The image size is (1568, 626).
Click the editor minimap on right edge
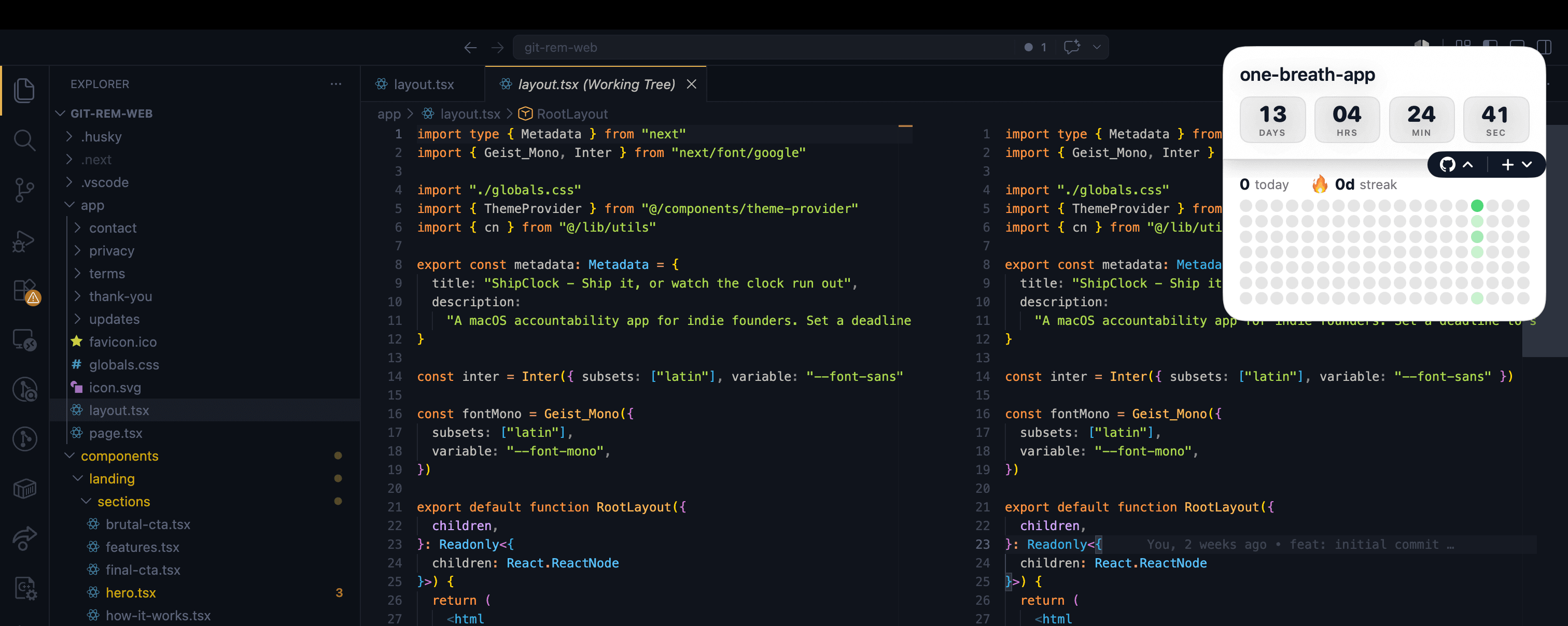[1545, 240]
